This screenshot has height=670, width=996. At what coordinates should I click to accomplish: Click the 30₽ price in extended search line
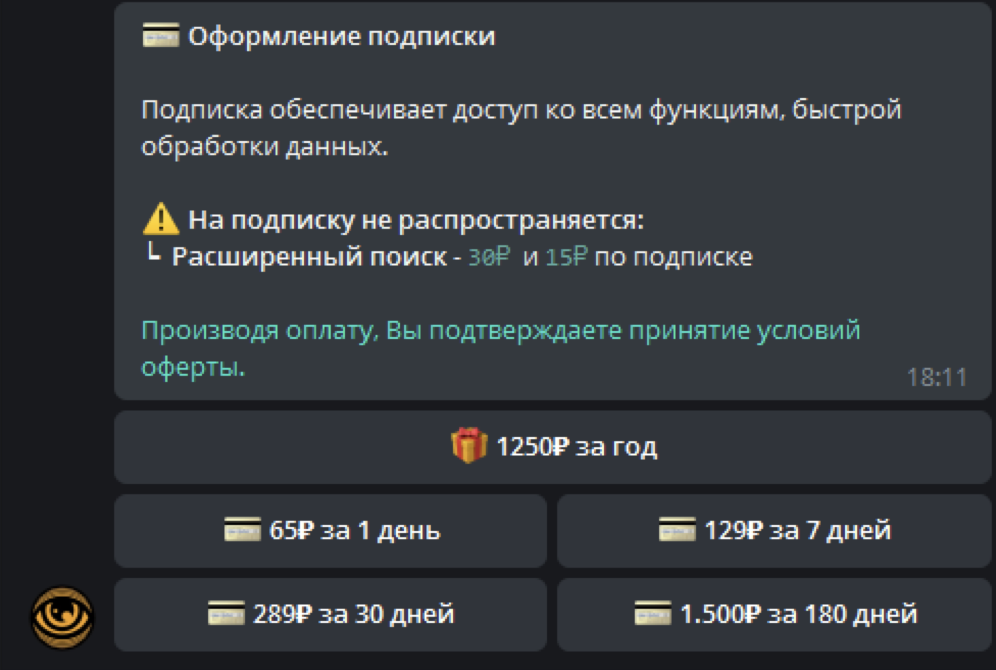point(489,257)
